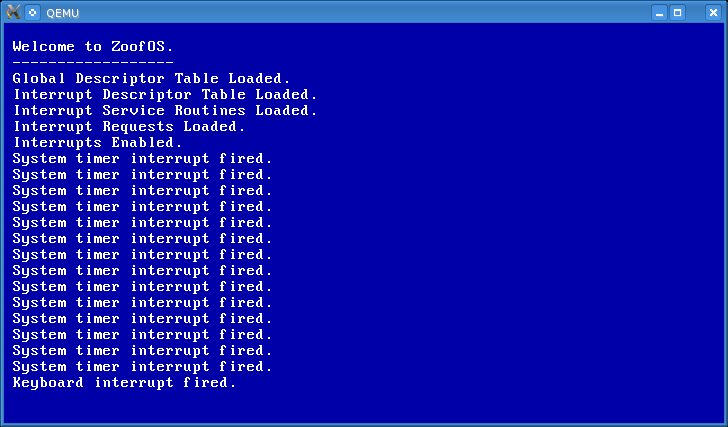Image resolution: width=728 pixels, height=427 pixels.
Task: Click the dashed separator under the welcome text
Action: point(93,61)
